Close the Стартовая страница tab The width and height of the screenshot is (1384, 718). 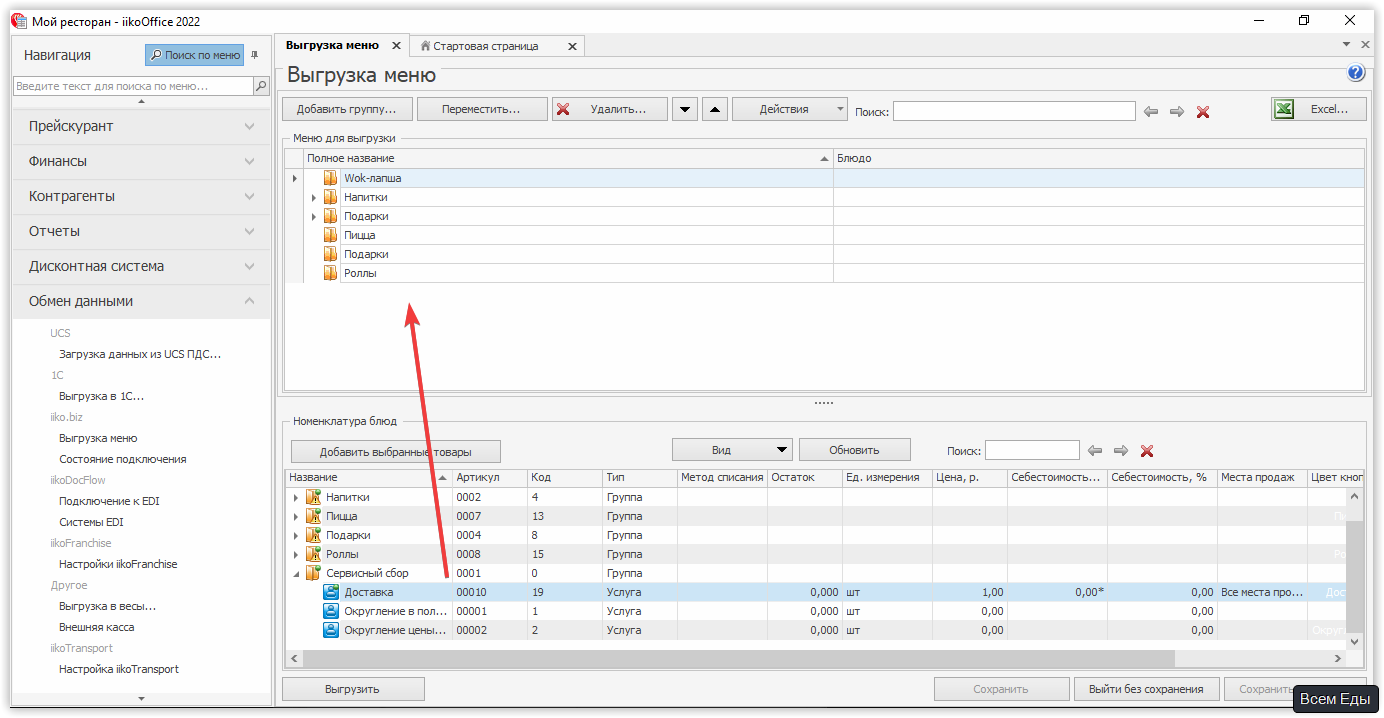[x=572, y=46]
